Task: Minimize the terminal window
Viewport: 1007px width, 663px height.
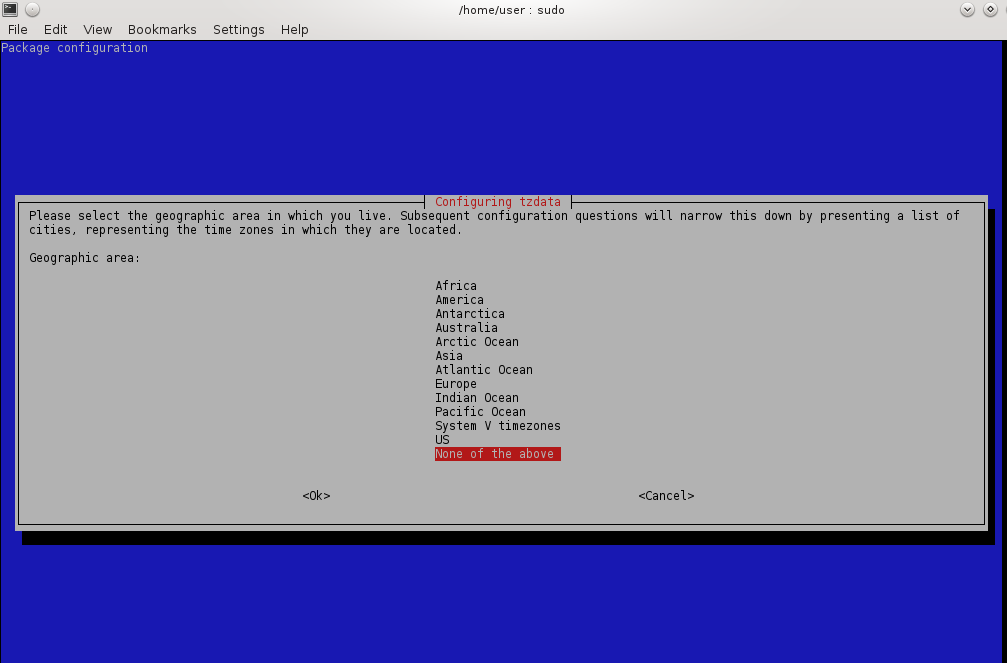Action: click(x=967, y=10)
